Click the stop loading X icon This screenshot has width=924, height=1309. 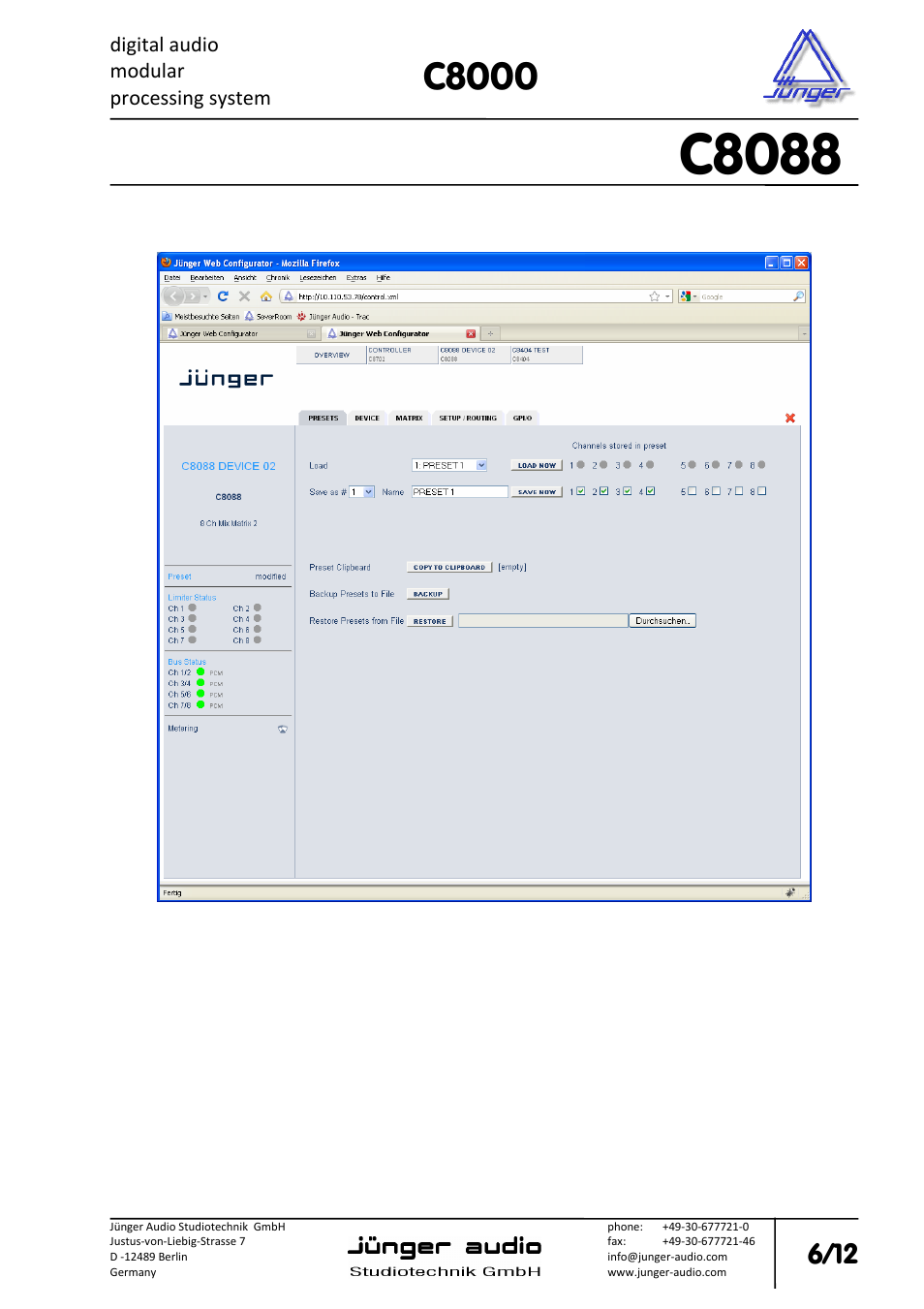coord(244,296)
